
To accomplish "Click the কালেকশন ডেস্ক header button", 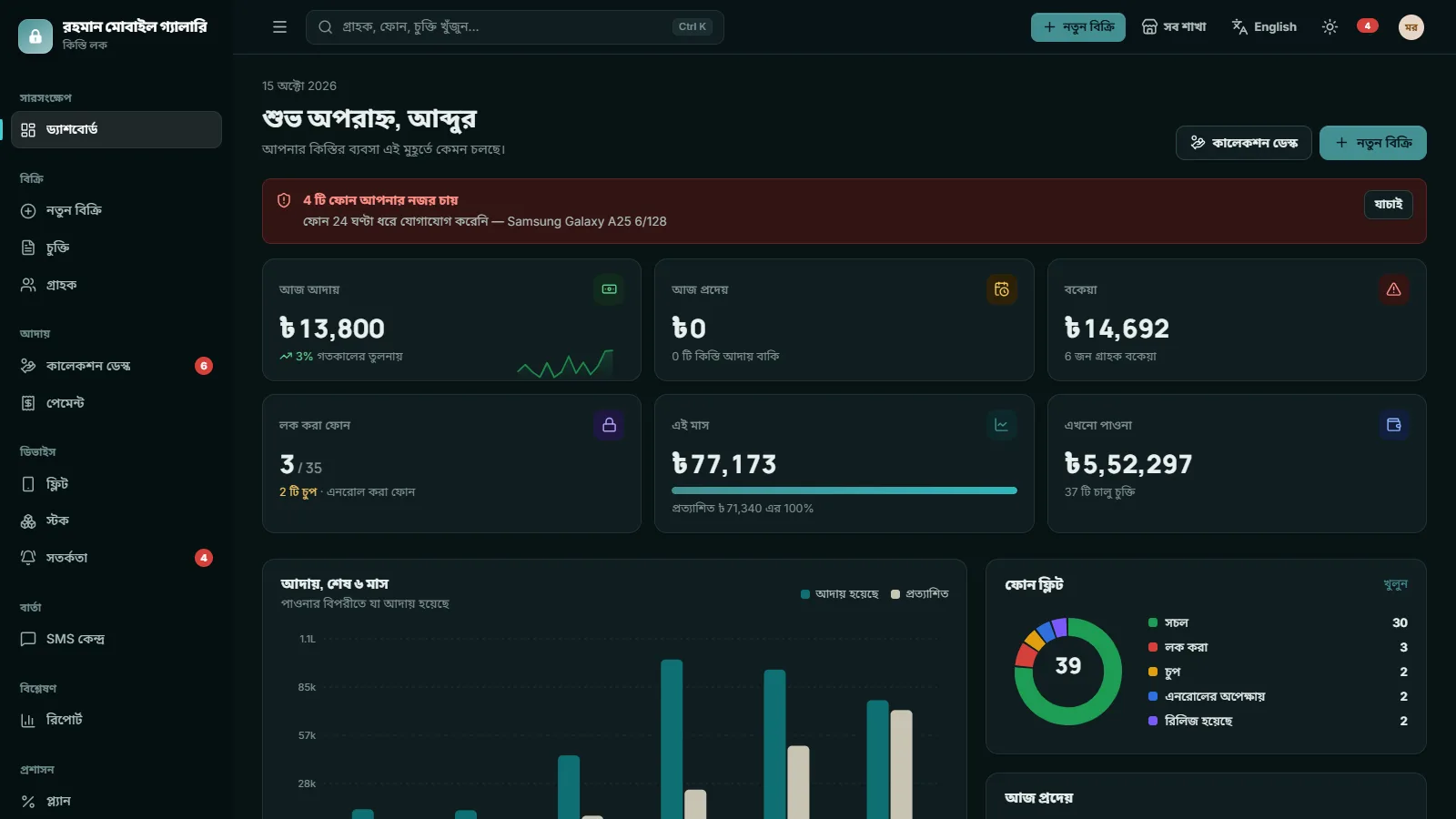I will pos(1243,143).
